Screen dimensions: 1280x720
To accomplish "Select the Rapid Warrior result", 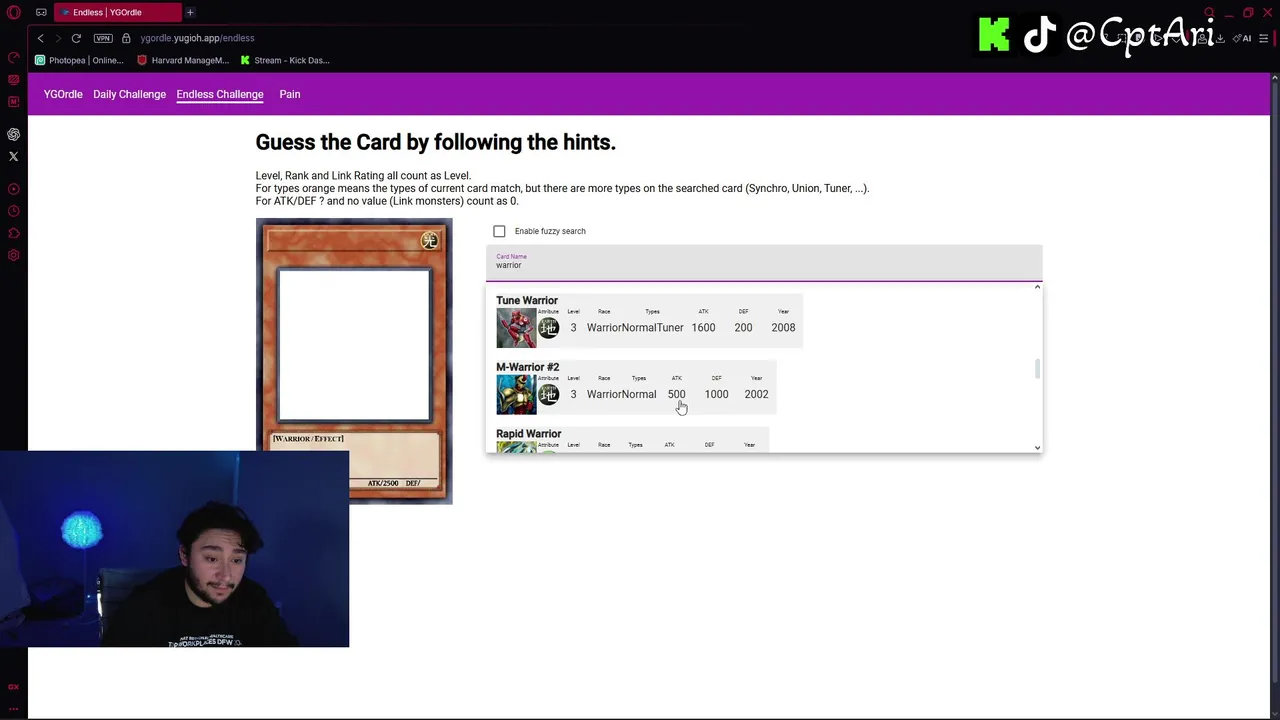I will click(x=631, y=440).
